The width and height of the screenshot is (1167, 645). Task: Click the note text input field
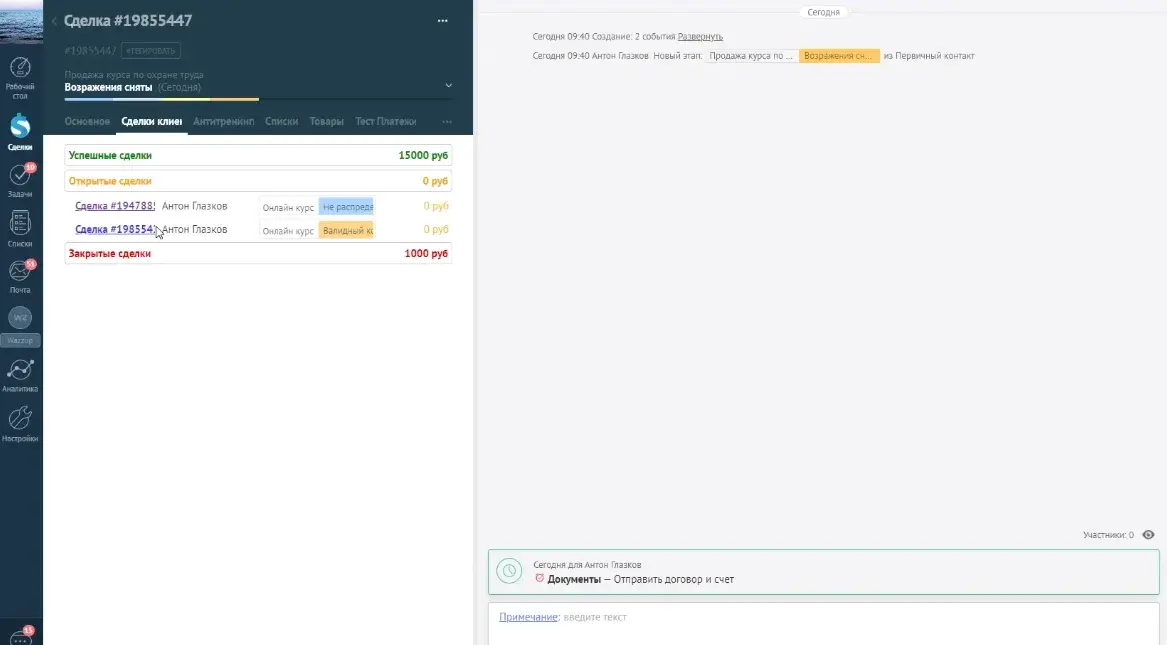[x=824, y=617]
